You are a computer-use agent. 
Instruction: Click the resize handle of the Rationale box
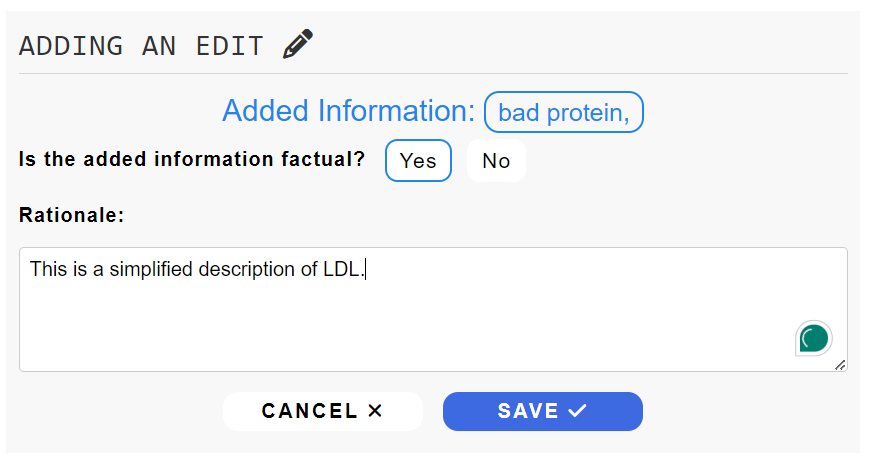click(840, 365)
